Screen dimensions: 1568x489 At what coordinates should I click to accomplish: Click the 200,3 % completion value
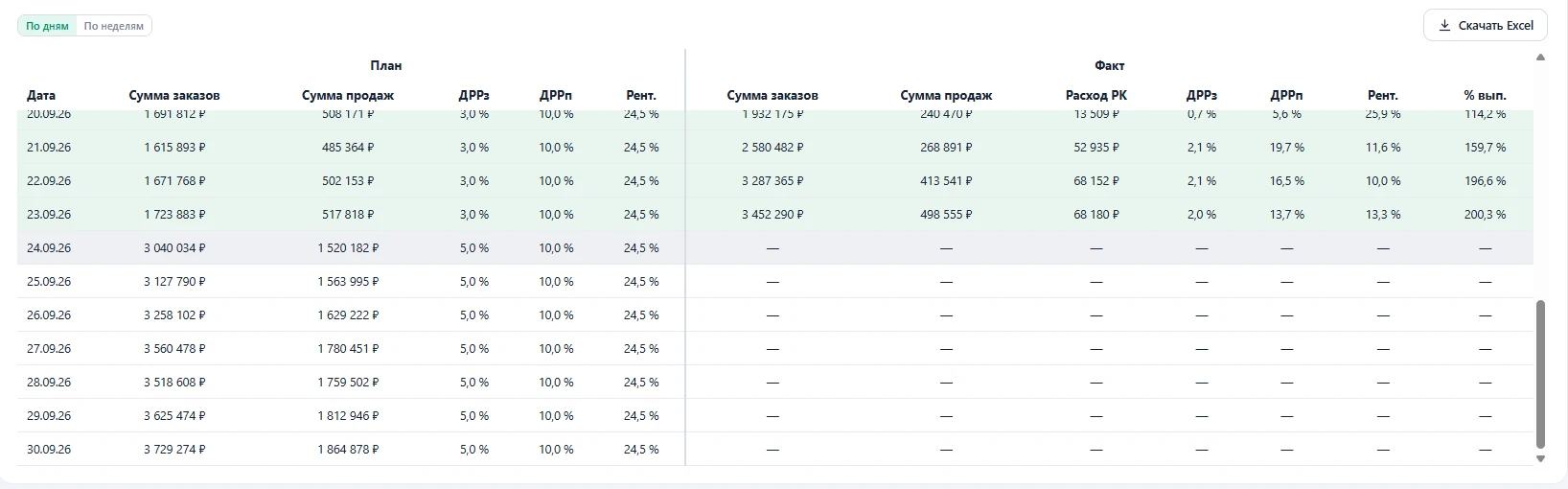coord(1485,215)
